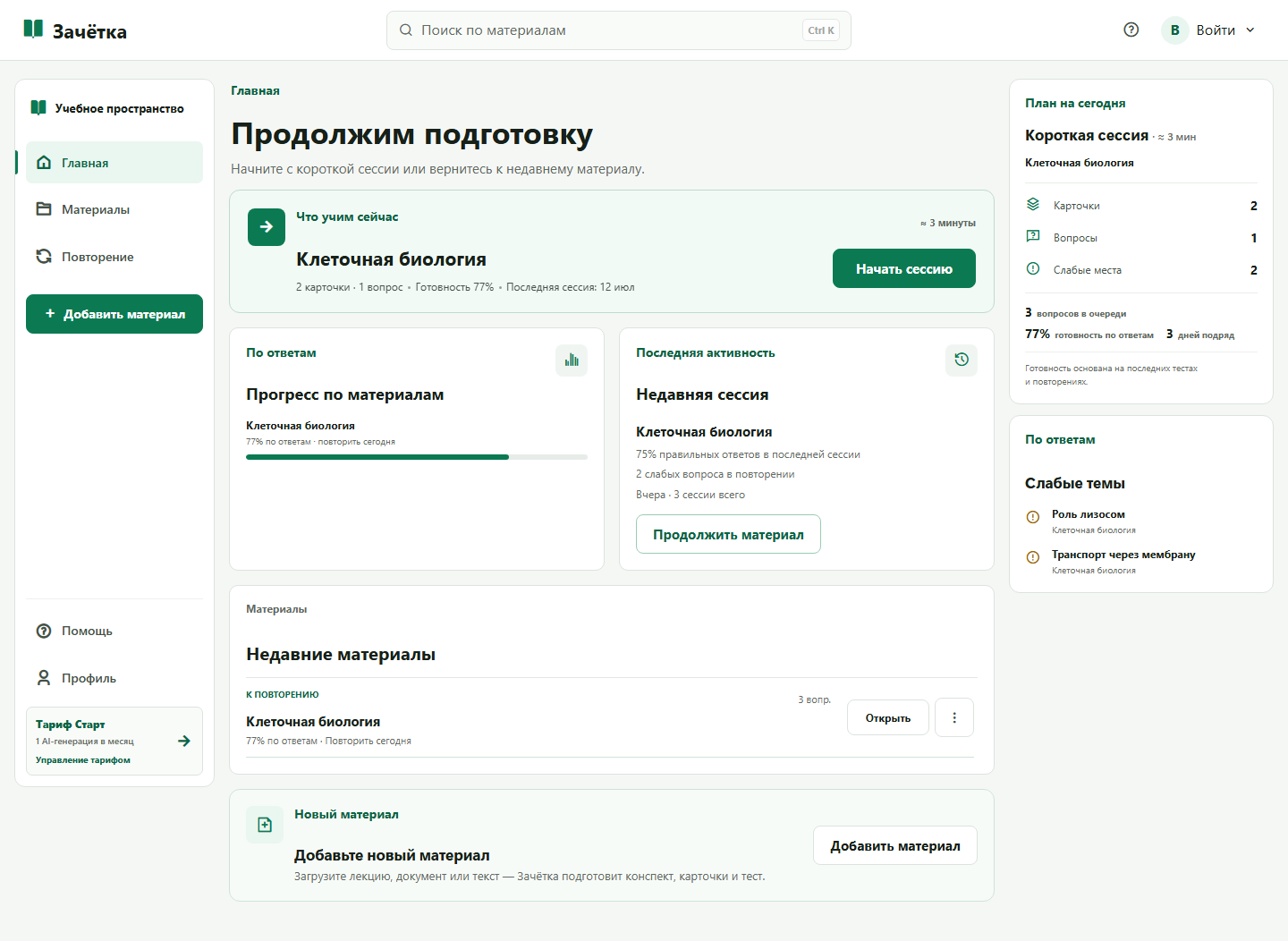Click the ≈ 3 минуты estimate label
The height and width of the screenshot is (941, 1288).
pyautogui.click(x=948, y=223)
